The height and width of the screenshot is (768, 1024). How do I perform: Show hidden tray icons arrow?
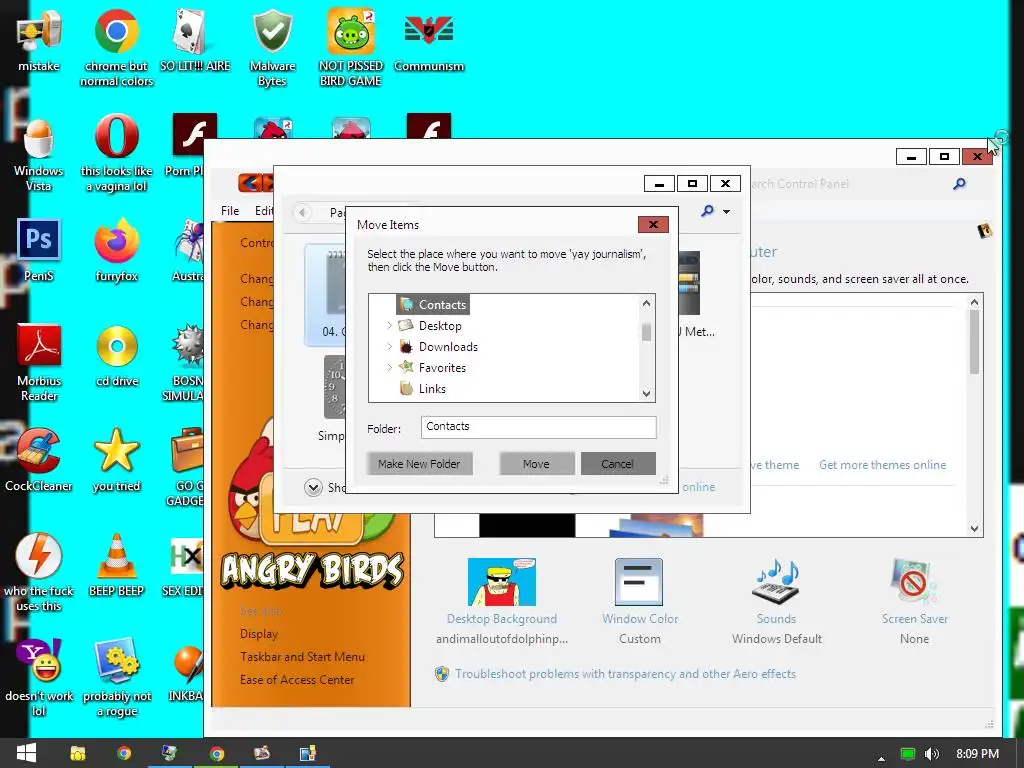pyautogui.click(x=882, y=758)
